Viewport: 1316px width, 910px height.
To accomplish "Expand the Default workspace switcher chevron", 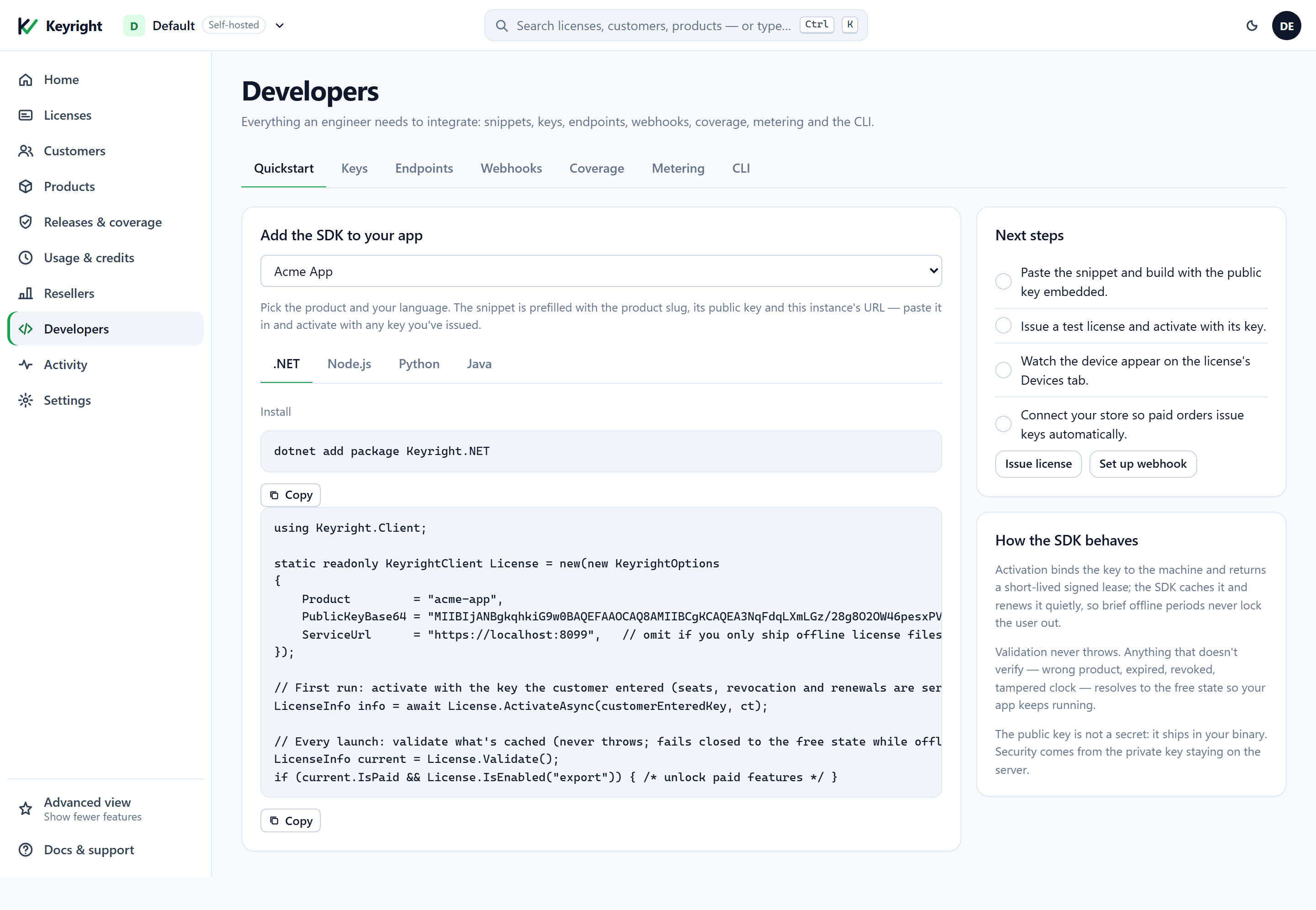I will pos(279,26).
